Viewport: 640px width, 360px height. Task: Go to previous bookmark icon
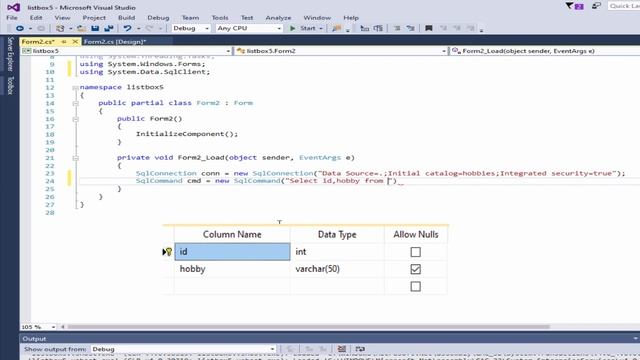[x=443, y=28]
